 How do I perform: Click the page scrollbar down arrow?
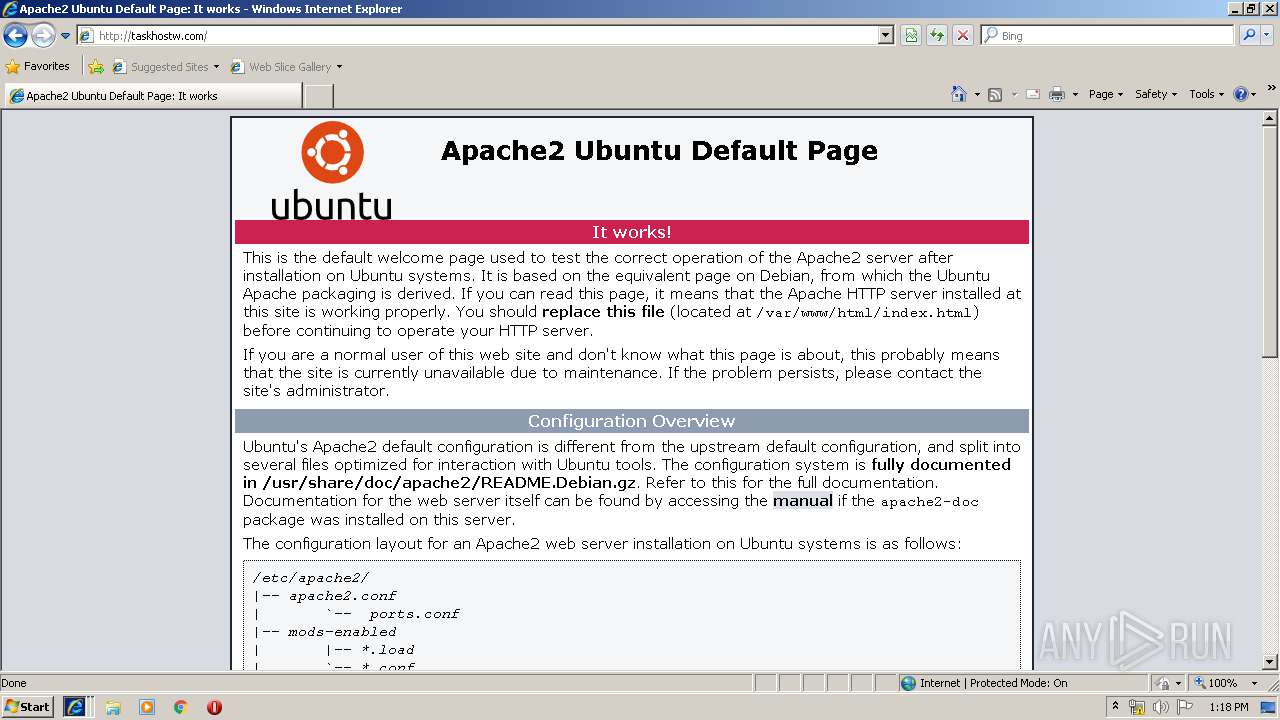click(x=1270, y=661)
